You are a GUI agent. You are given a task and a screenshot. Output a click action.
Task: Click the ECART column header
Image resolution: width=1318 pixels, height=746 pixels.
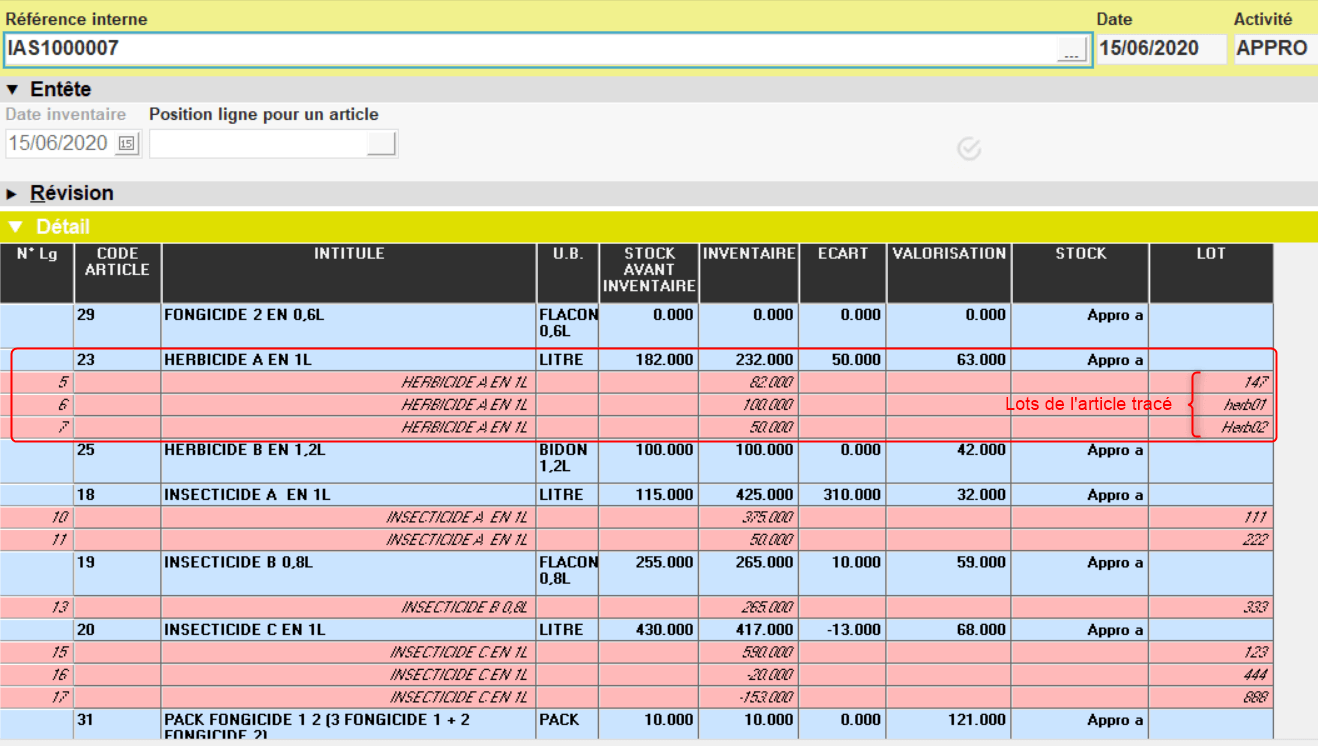(842, 254)
